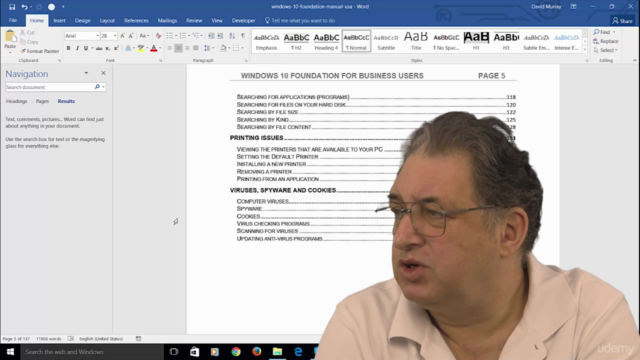Click the text highlight color button
Screen dimensions: 640x360
[x=141, y=48]
